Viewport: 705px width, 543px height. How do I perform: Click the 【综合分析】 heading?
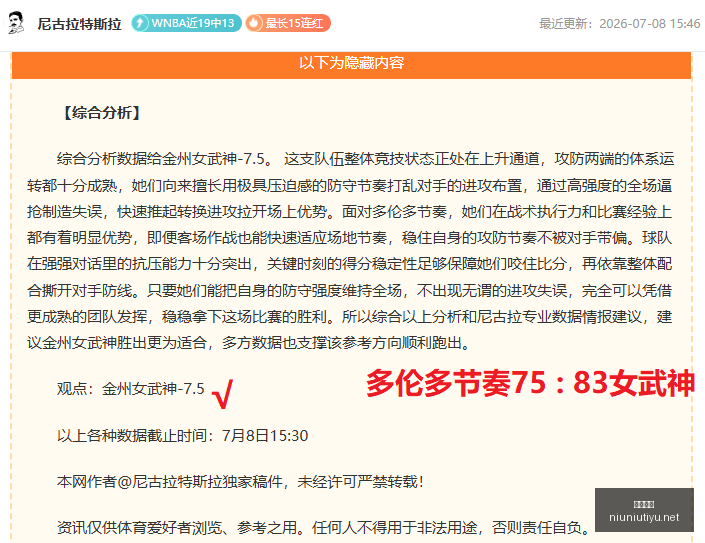pyautogui.click(x=102, y=112)
